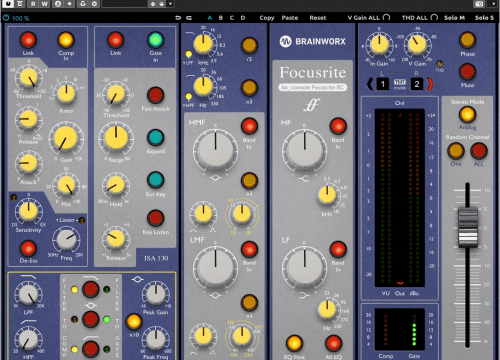Open the host preset dropdown arrow
The width and height of the screenshot is (500, 360).
pos(170,4)
